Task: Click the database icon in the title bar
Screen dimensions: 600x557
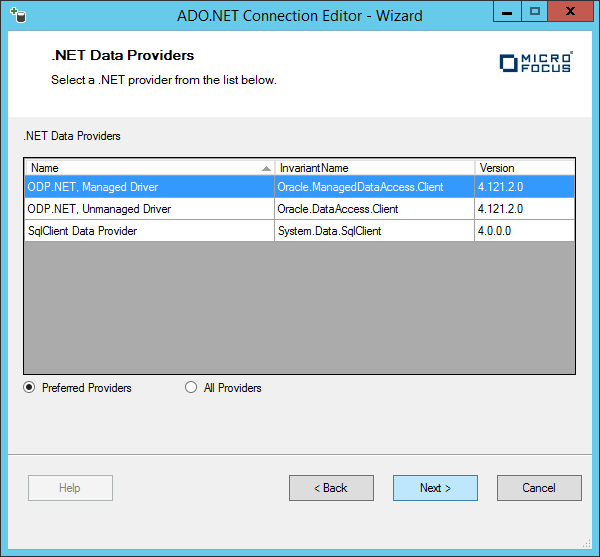Action: click(x=18, y=15)
